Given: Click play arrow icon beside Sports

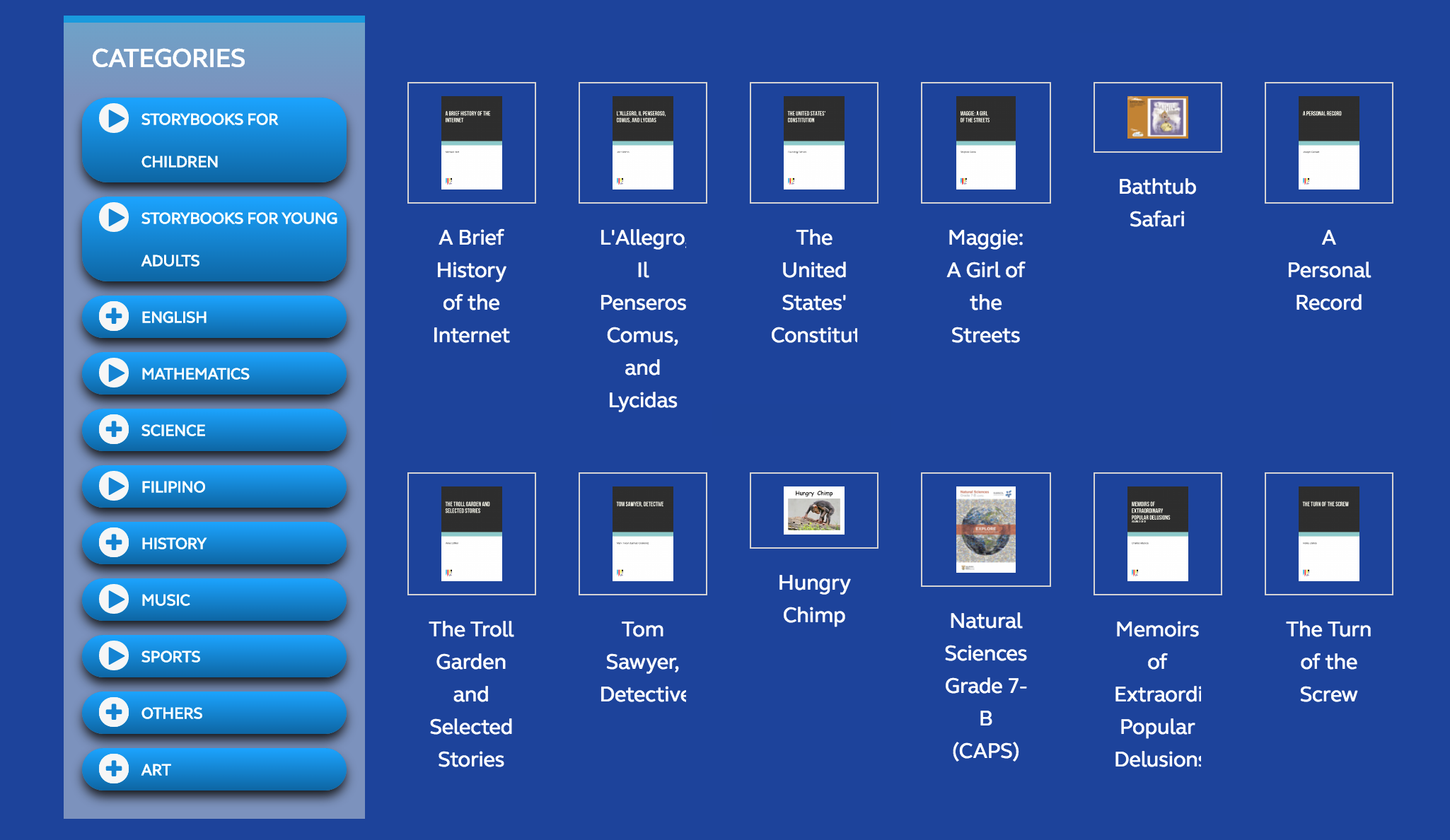Looking at the screenshot, I should [x=114, y=655].
